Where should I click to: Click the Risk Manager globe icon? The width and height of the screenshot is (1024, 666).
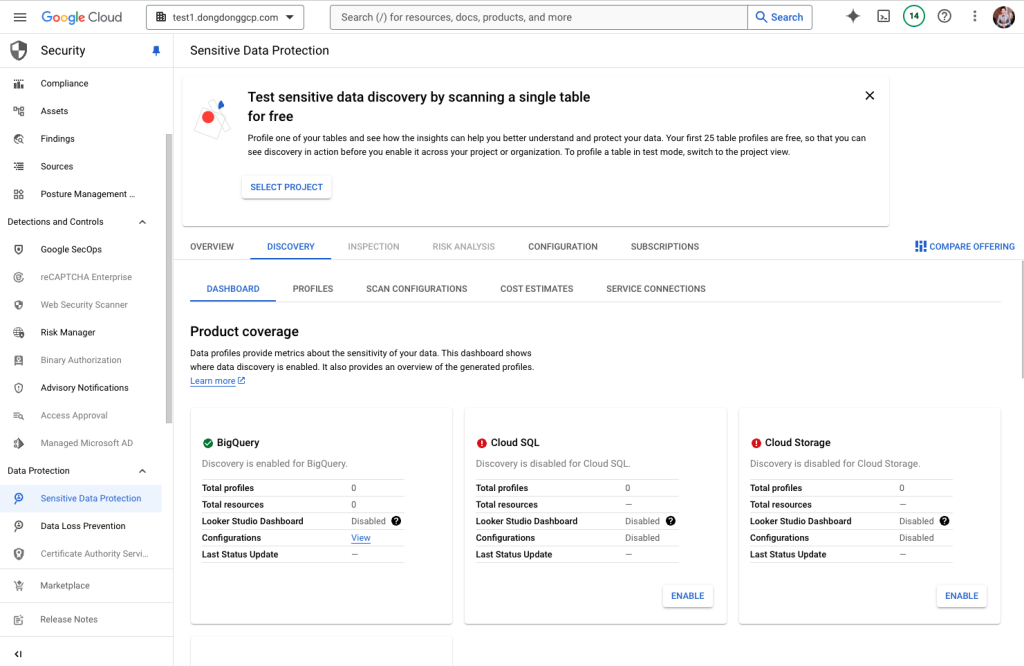coord(19,332)
